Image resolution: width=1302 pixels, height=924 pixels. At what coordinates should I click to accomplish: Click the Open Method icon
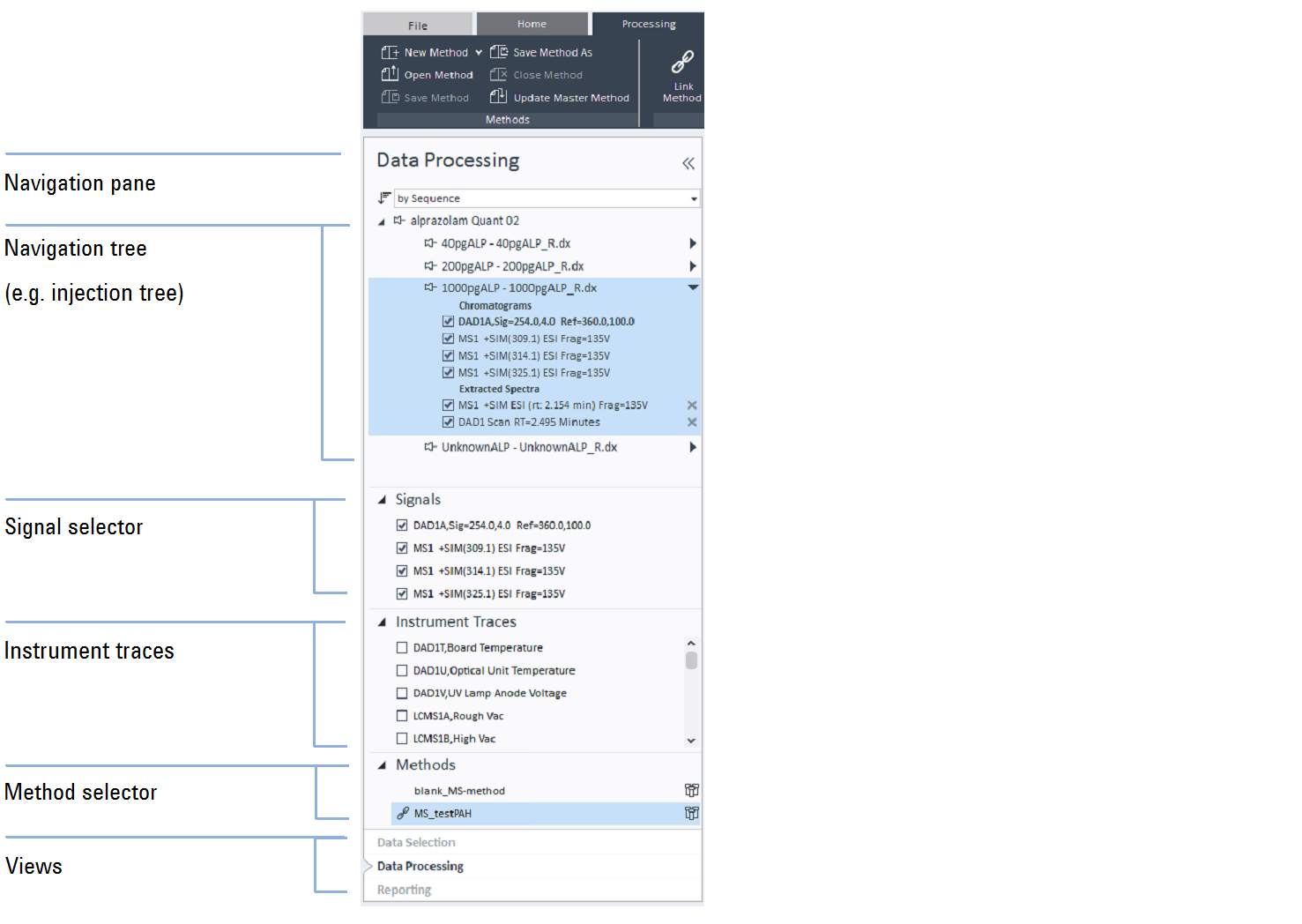click(390, 75)
